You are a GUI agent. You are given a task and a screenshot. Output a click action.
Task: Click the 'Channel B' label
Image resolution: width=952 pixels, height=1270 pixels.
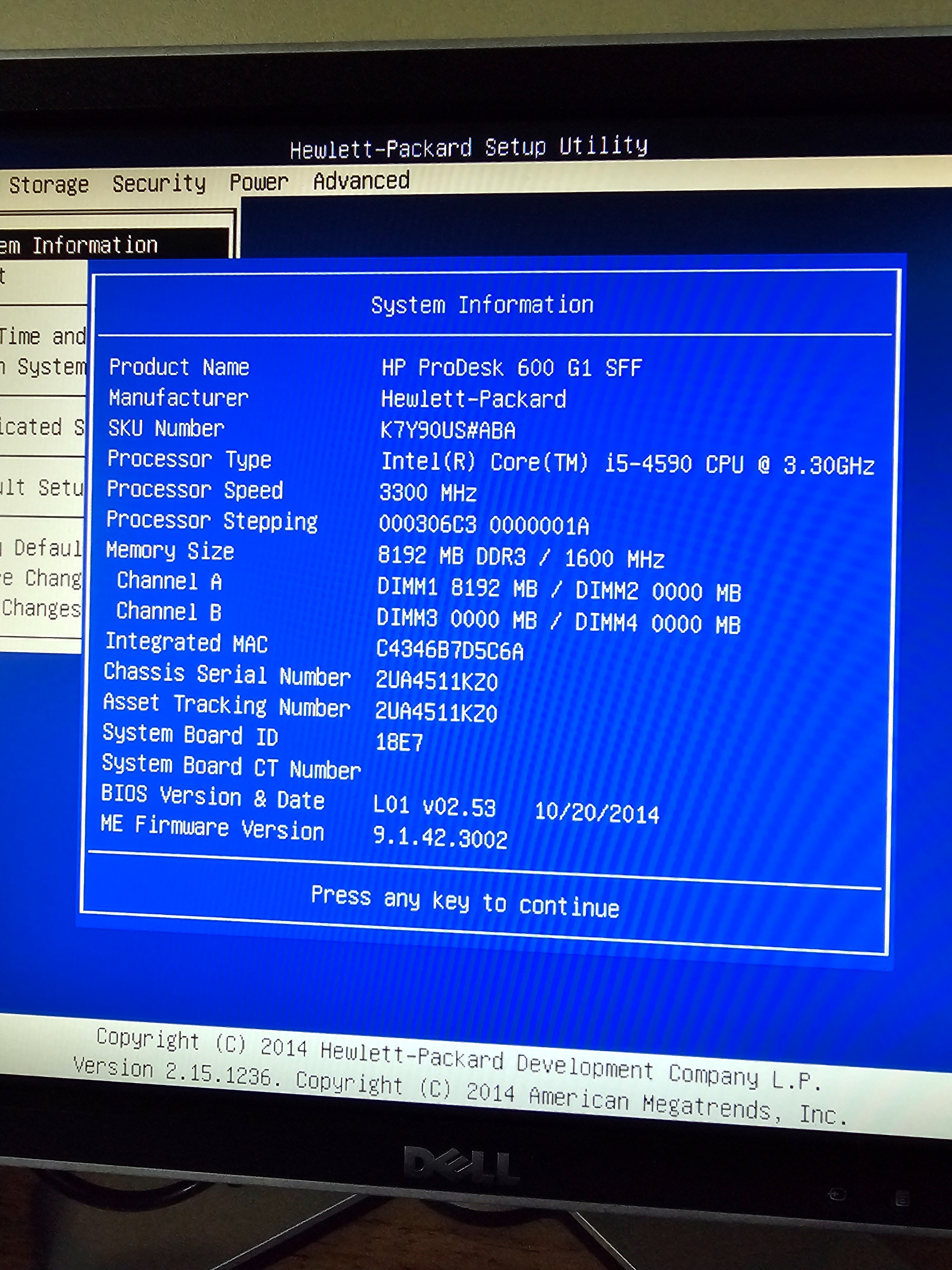pos(169,612)
